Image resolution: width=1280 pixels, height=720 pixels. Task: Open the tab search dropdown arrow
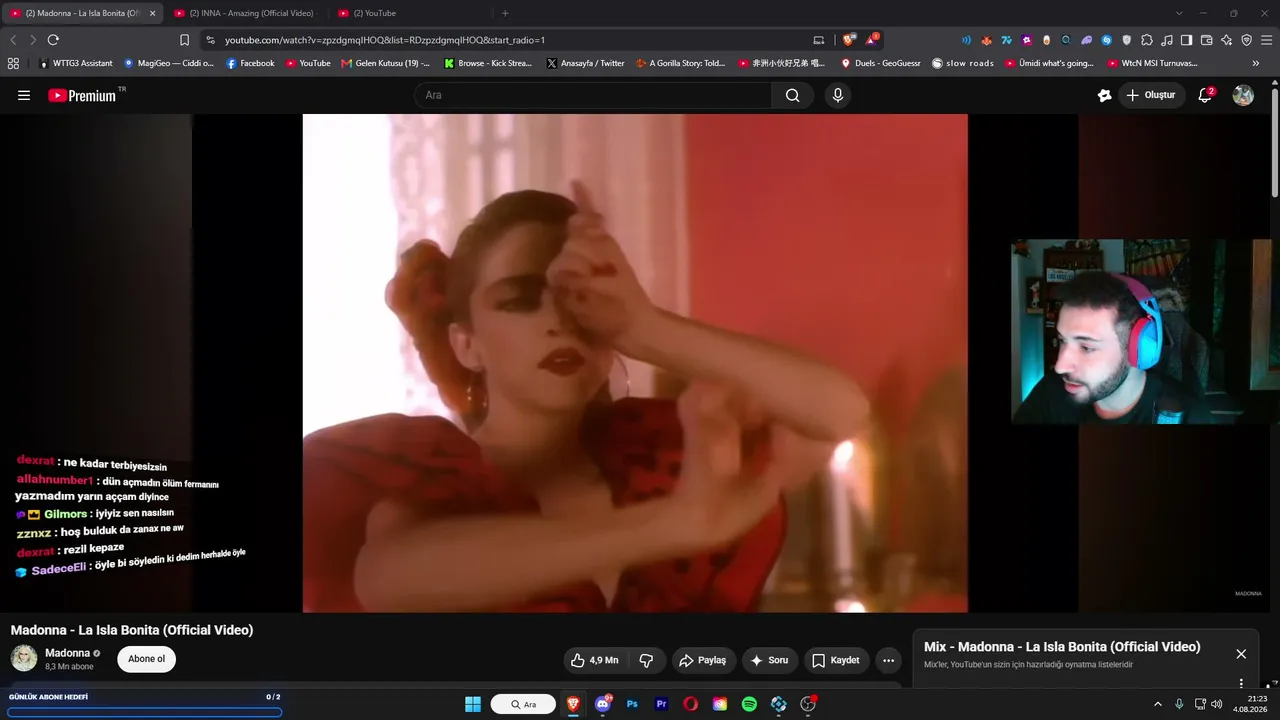[x=1179, y=13]
